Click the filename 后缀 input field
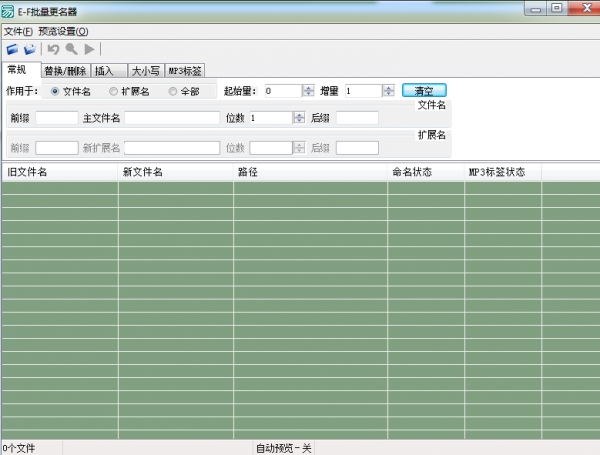The height and width of the screenshot is (455, 600). pos(357,117)
